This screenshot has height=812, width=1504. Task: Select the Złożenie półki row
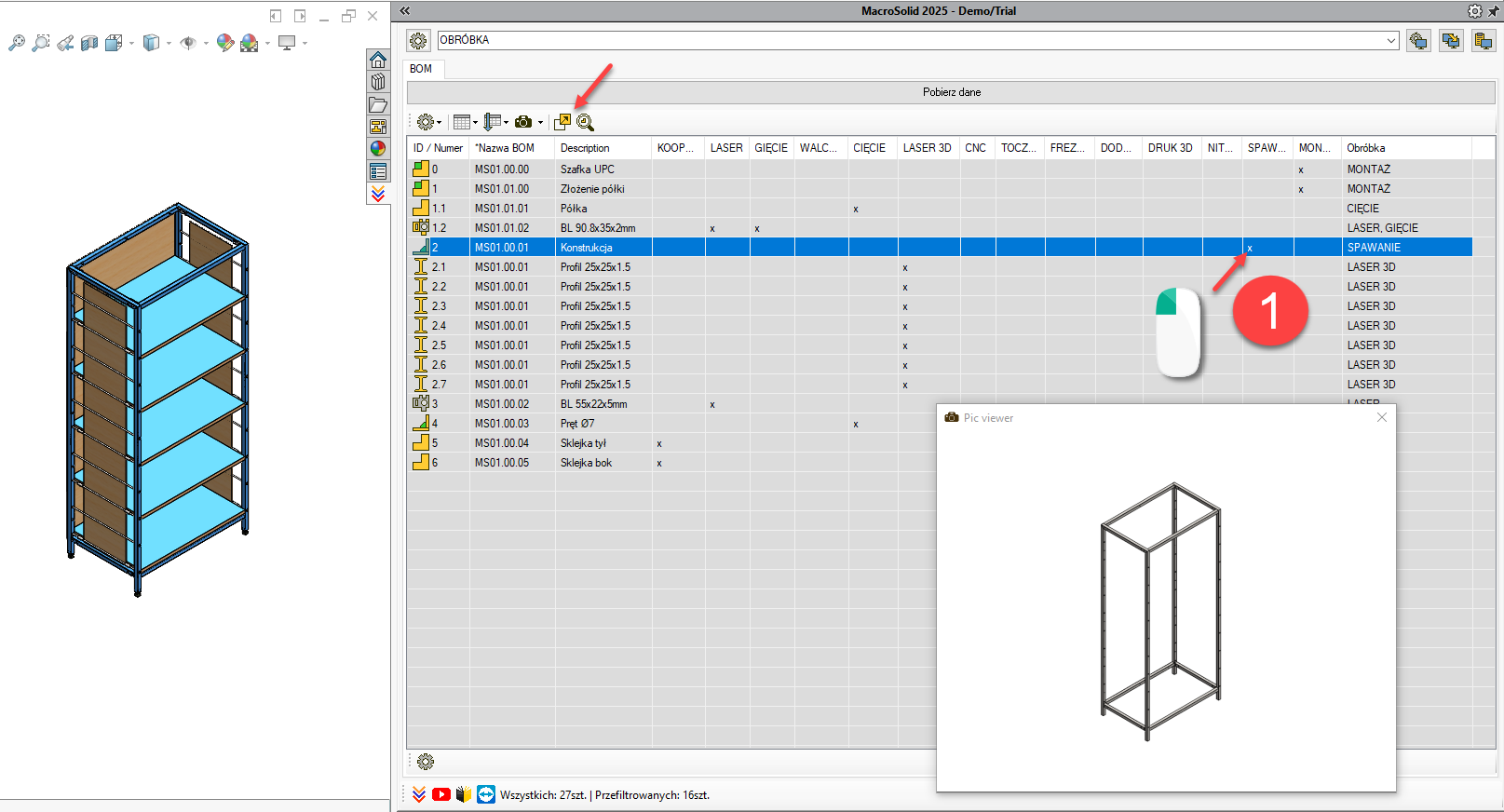point(940,189)
